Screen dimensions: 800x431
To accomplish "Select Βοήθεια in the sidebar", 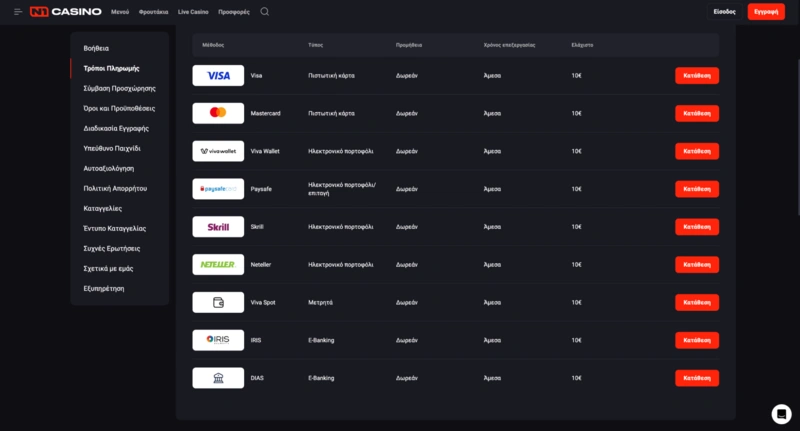I will (x=96, y=48).
